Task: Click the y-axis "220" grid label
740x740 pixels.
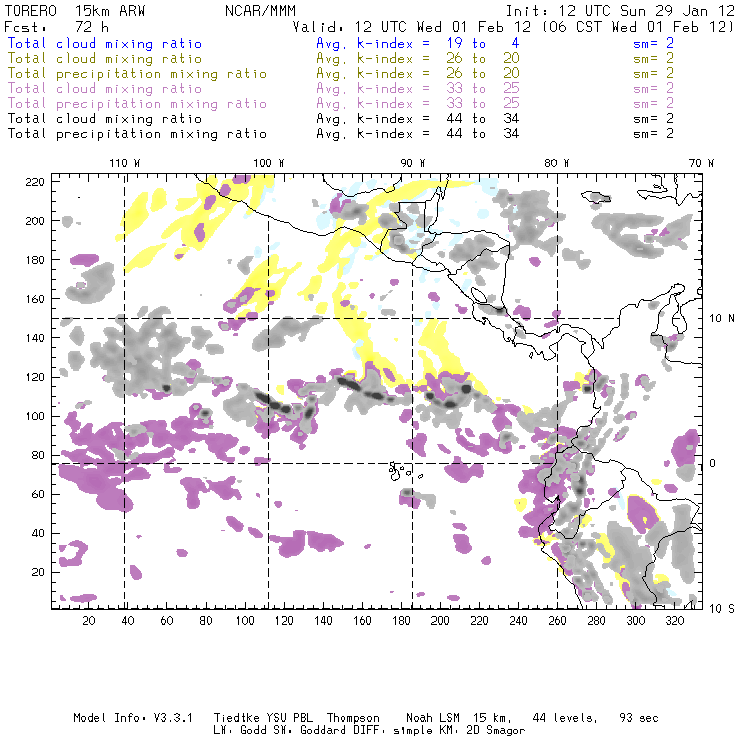Action: pos(35,182)
